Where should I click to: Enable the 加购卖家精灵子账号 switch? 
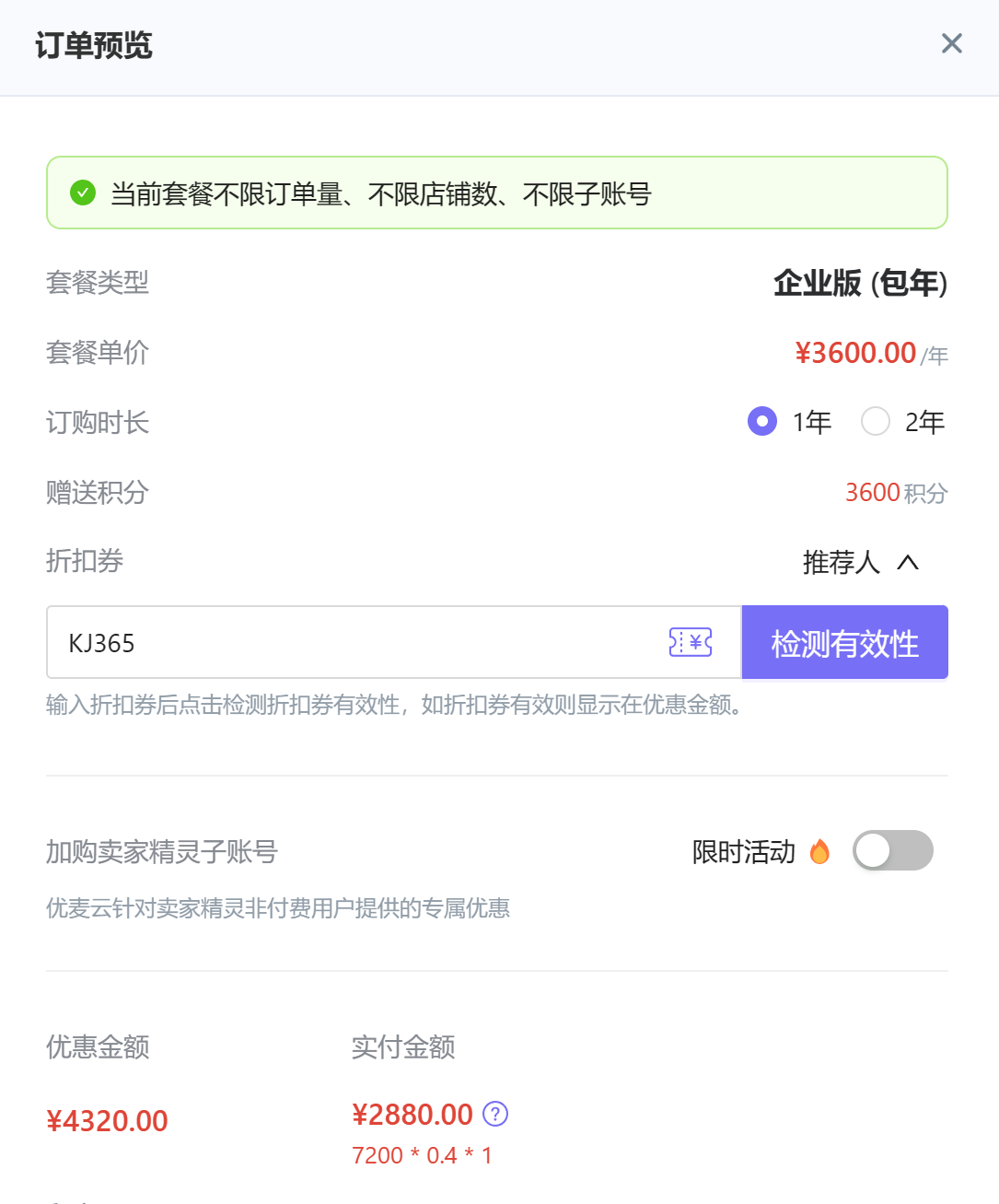892,850
